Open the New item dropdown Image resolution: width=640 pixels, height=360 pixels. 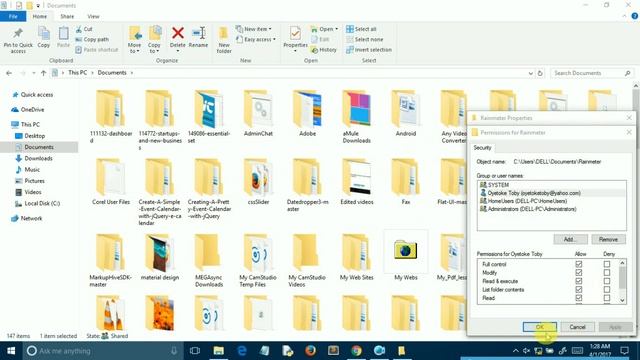coord(253,29)
